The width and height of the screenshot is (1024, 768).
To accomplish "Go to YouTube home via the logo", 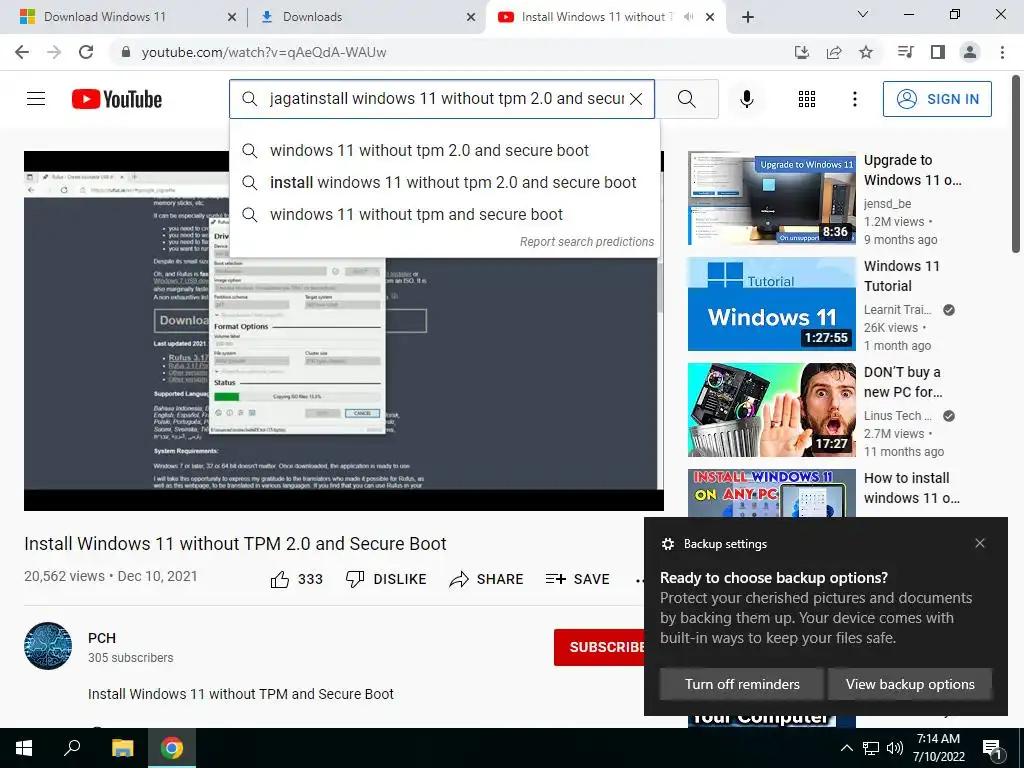I will [117, 99].
